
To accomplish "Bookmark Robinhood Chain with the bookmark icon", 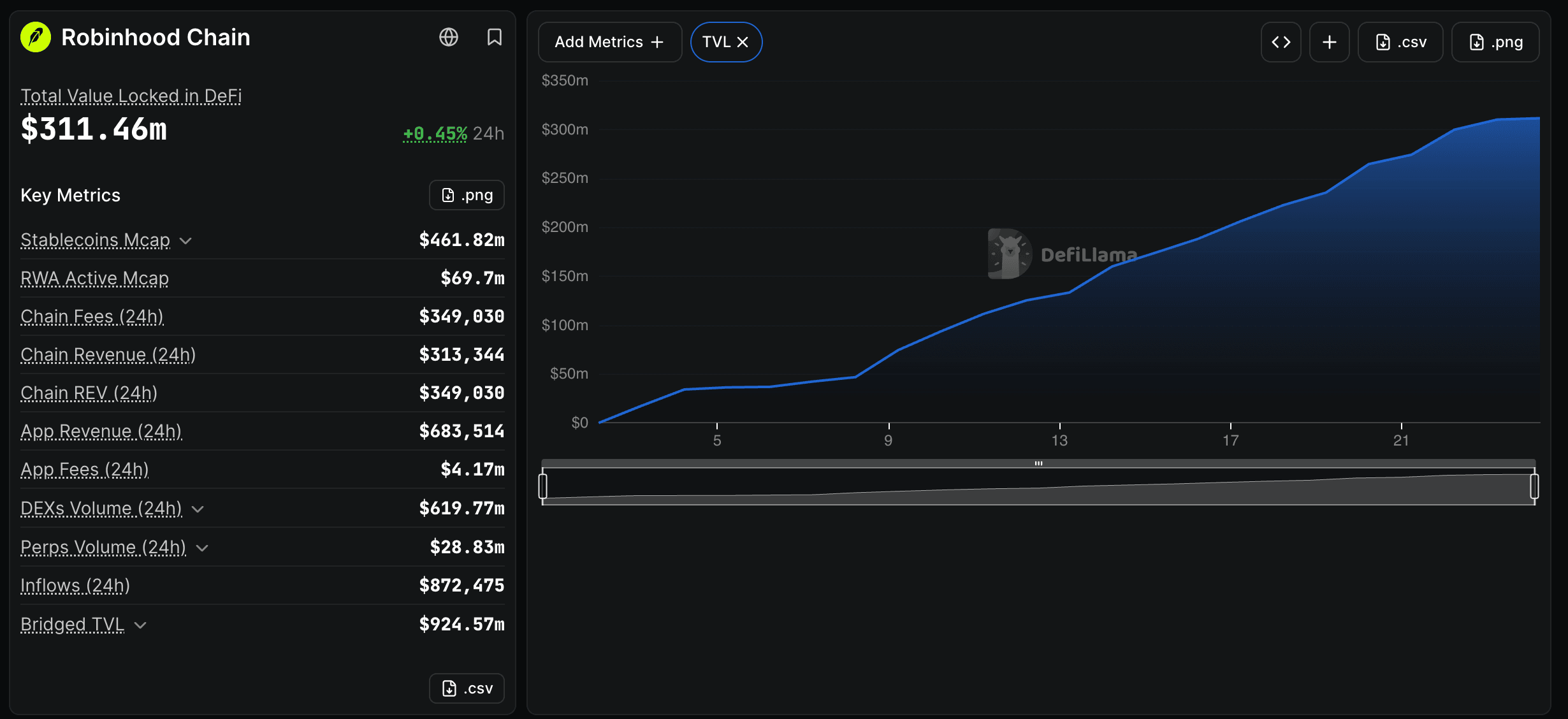I will [495, 37].
